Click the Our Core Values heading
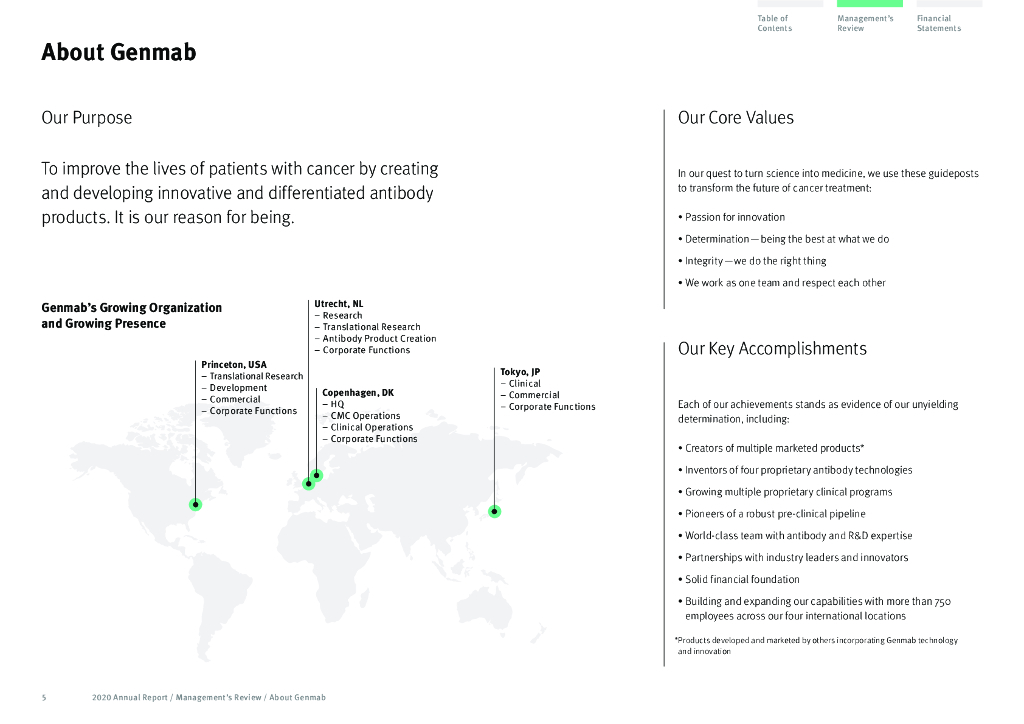This screenshot has width=1024, height=724. point(735,118)
